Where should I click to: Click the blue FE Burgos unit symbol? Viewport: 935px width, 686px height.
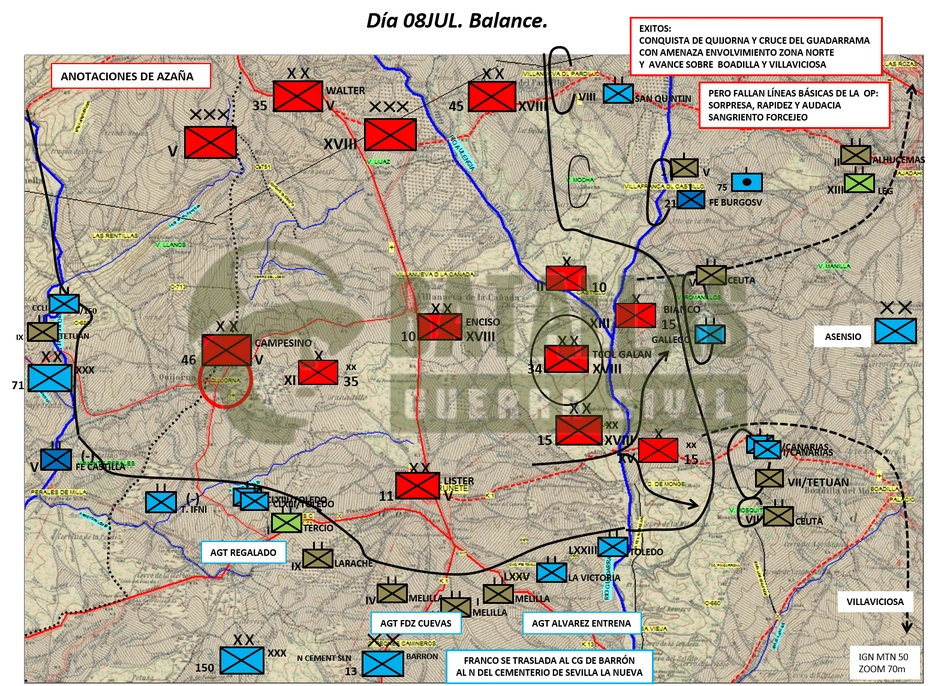[692, 199]
